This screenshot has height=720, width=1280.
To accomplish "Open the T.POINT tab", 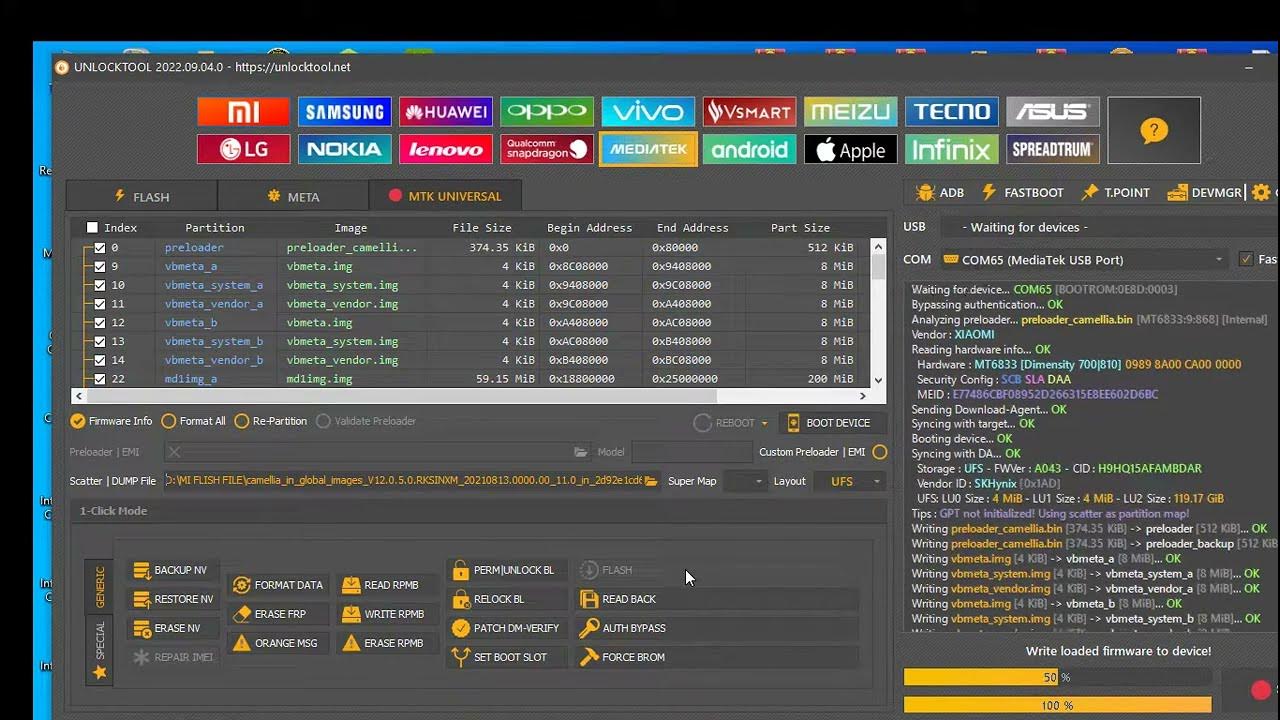I will click(x=1114, y=192).
